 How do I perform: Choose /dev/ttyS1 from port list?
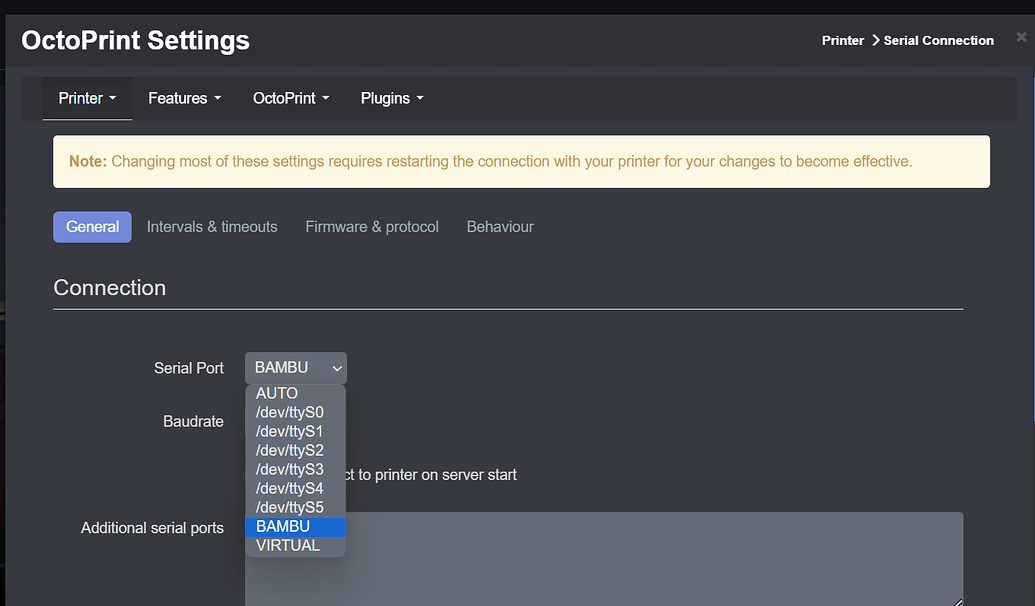point(295,432)
